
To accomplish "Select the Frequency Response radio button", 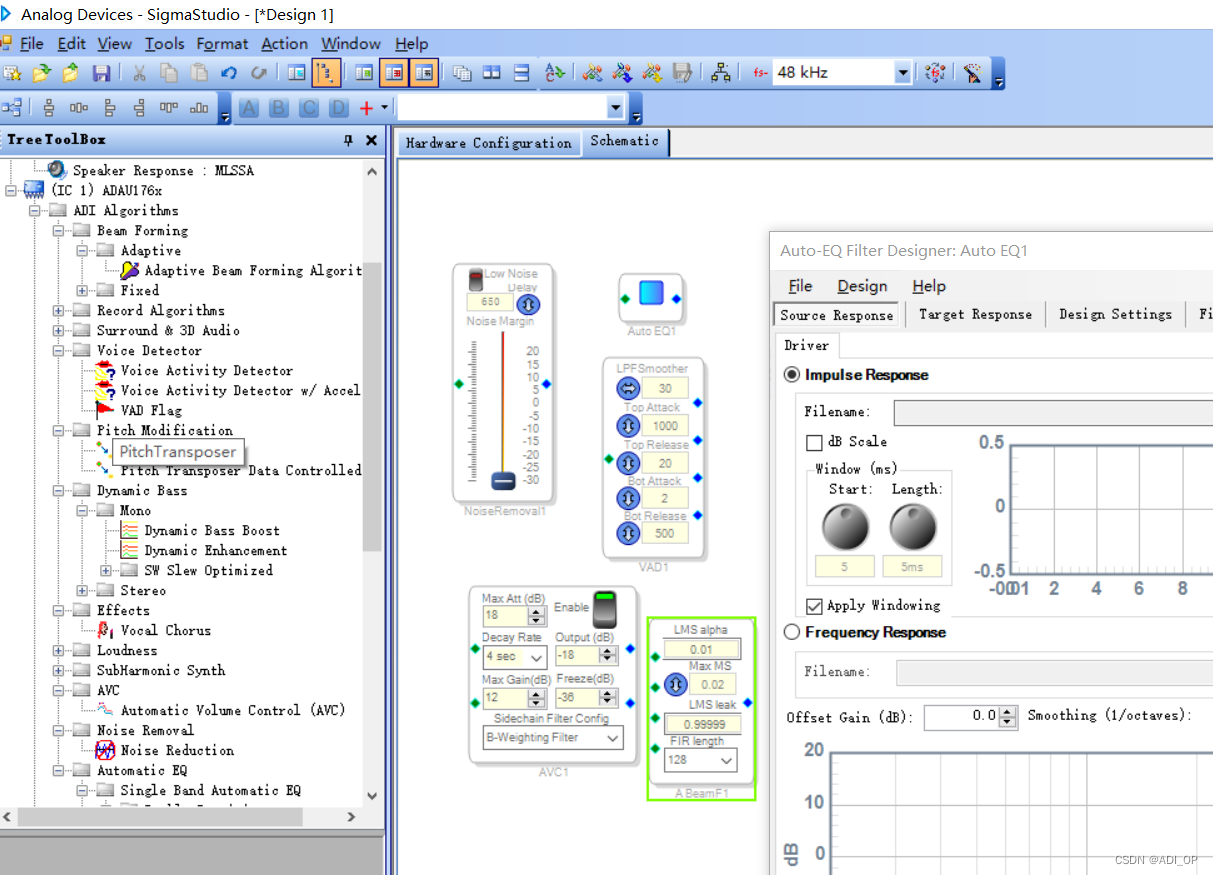I will pyautogui.click(x=791, y=631).
